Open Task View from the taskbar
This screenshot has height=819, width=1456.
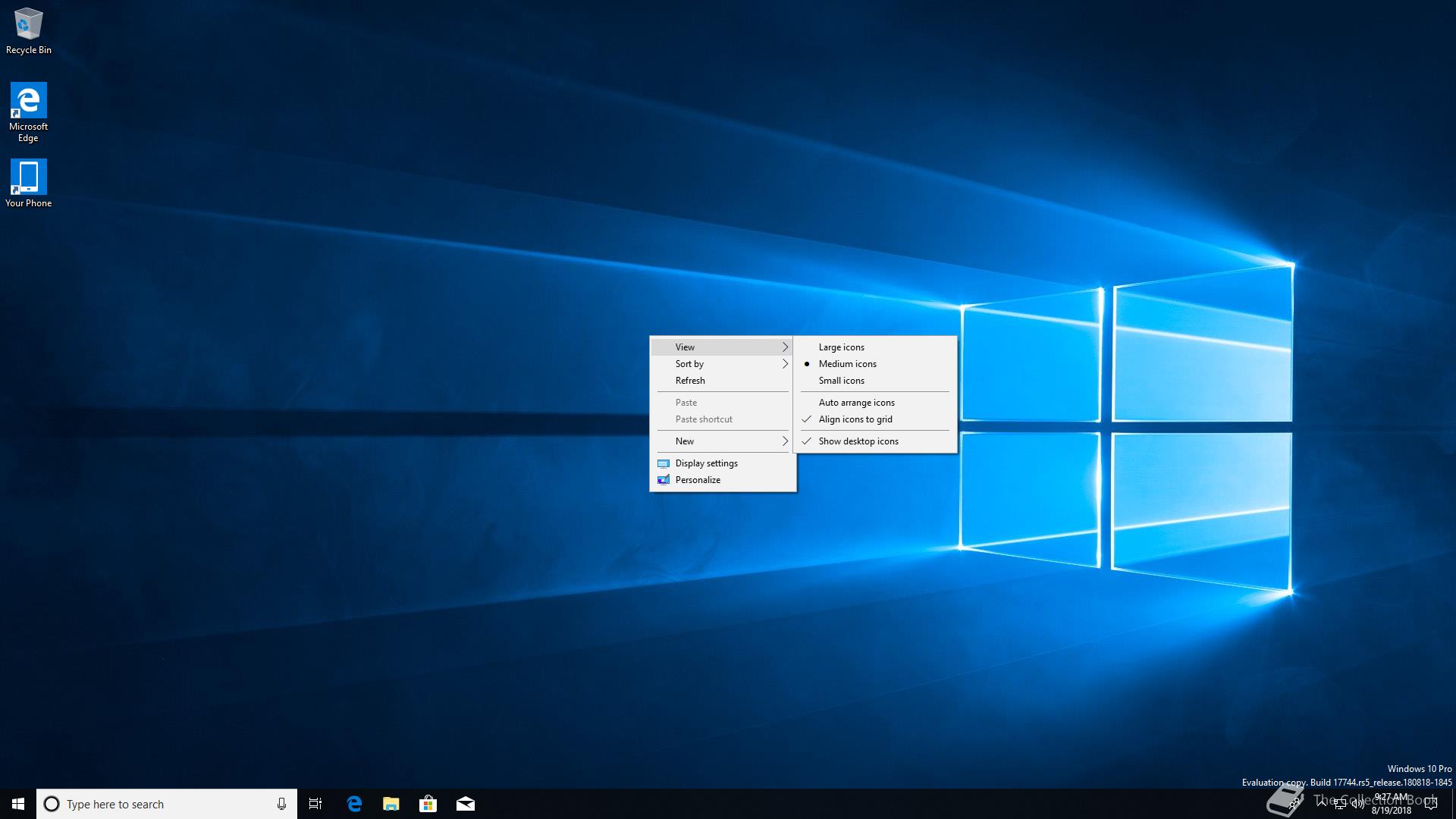(x=315, y=804)
